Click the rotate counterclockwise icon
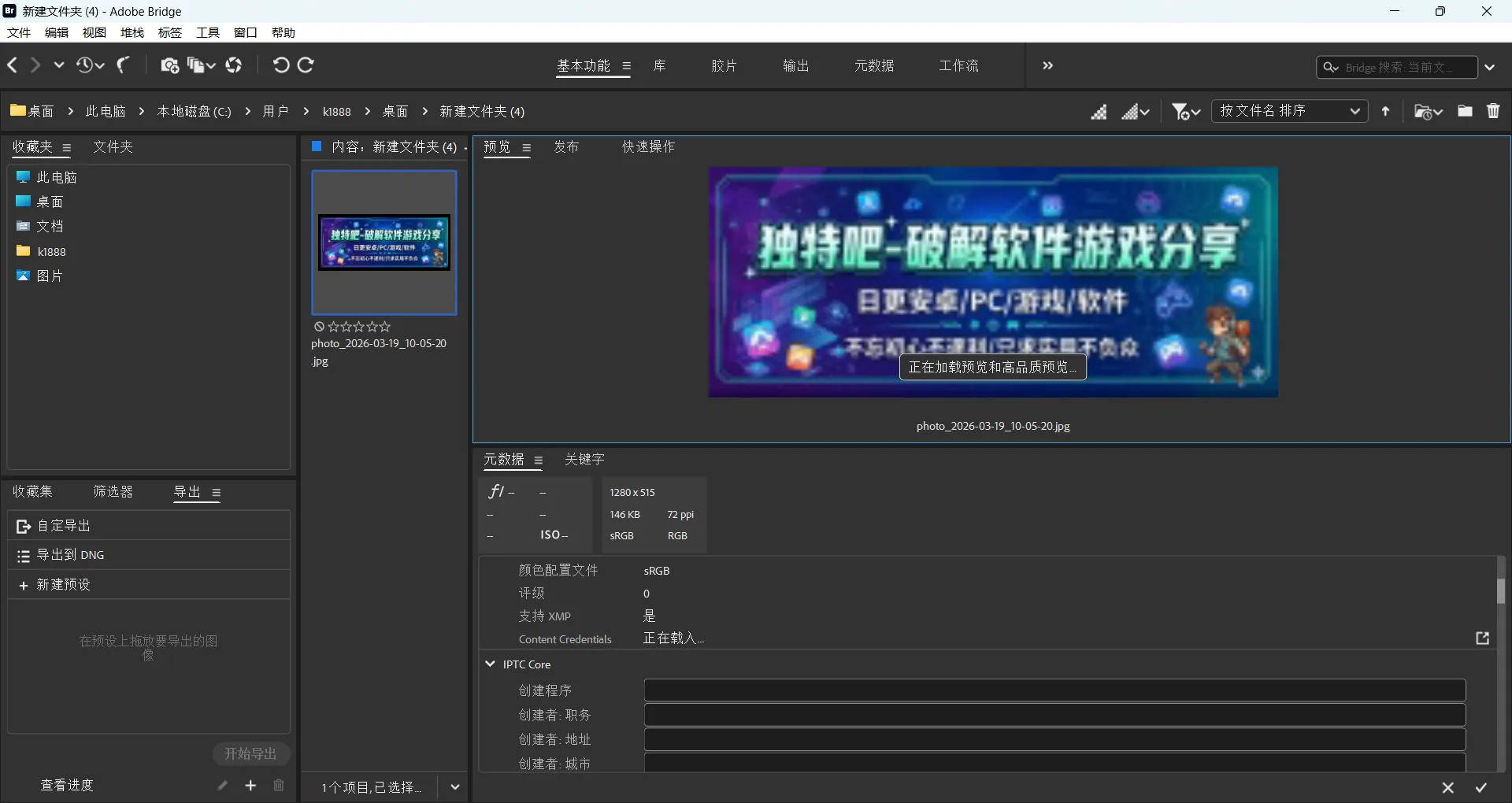 point(281,65)
